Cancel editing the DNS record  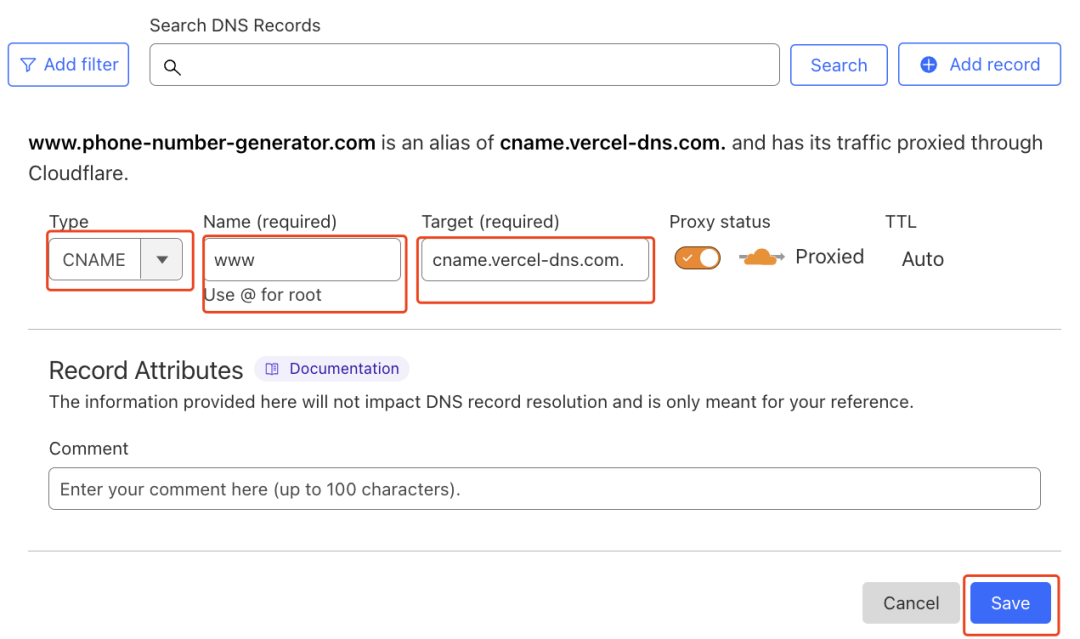(x=911, y=603)
